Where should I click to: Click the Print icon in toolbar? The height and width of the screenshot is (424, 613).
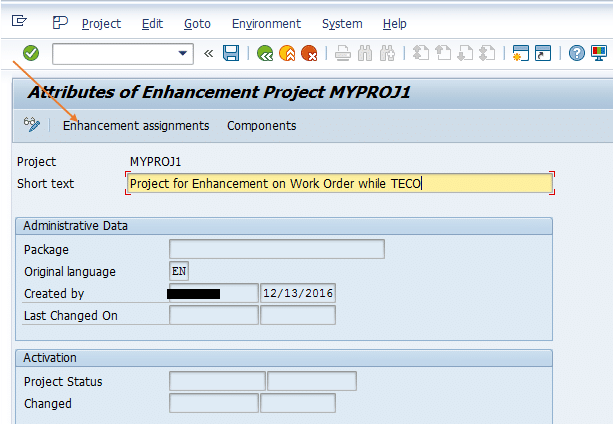(342, 53)
